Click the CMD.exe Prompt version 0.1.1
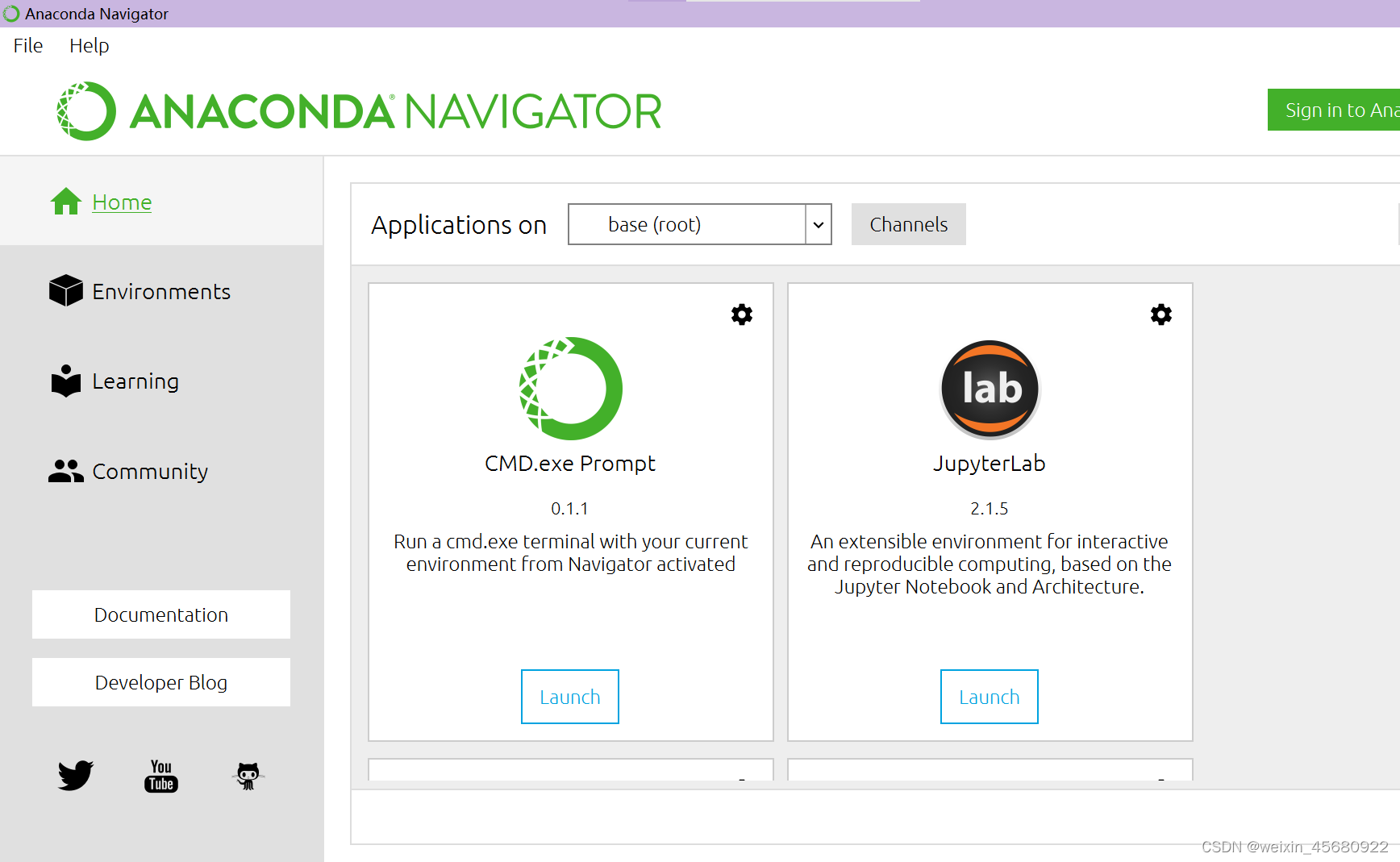The height and width of the screenshot is (862, 1400). click(570, 509)
